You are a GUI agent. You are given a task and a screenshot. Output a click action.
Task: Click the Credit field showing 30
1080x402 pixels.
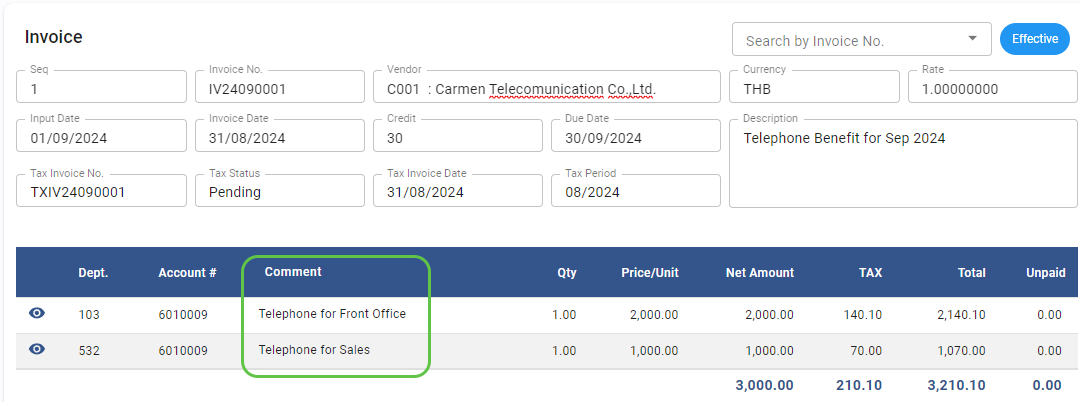[456, 138]
